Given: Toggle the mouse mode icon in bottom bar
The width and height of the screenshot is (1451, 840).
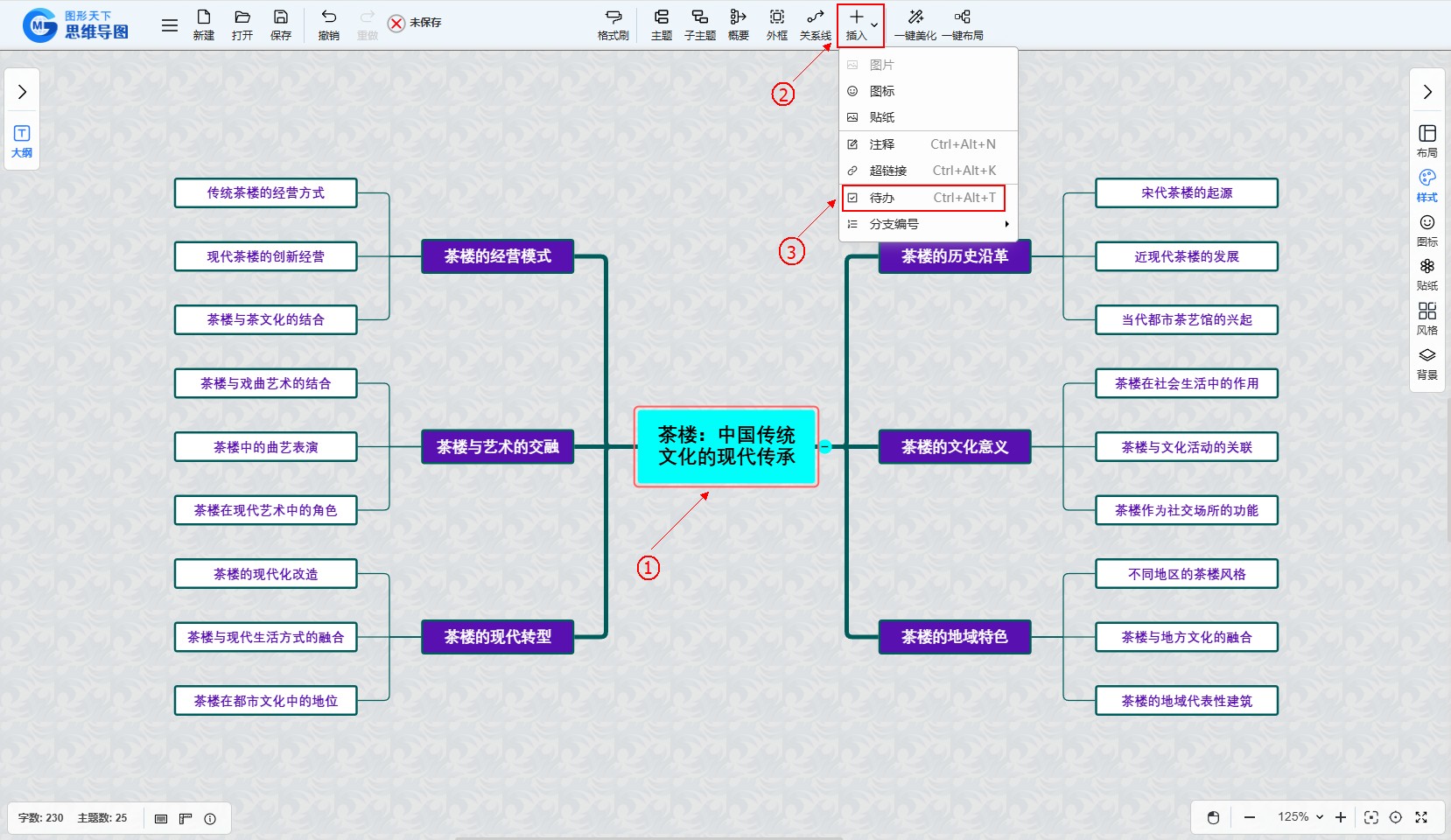Looking at the screenshot, I should click(x=1213, y=817).
